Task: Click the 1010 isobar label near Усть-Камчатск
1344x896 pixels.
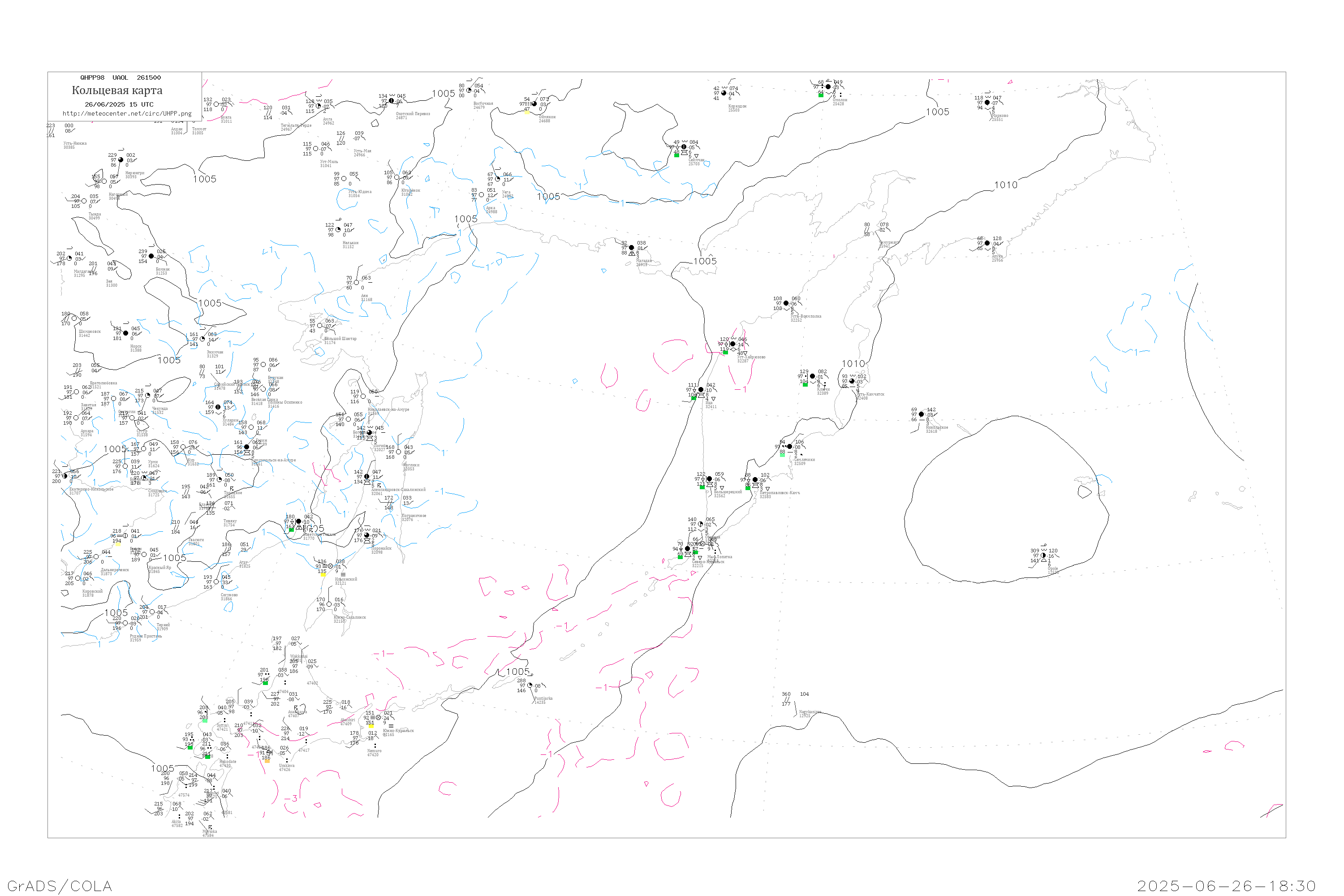Action: (x=853, y=363)
